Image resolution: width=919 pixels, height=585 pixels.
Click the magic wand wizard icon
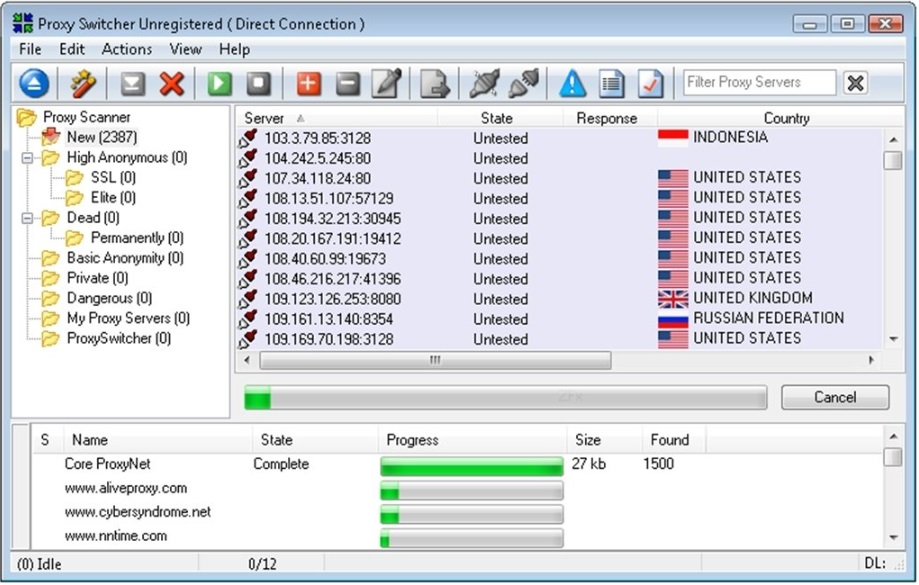[84, 84]
